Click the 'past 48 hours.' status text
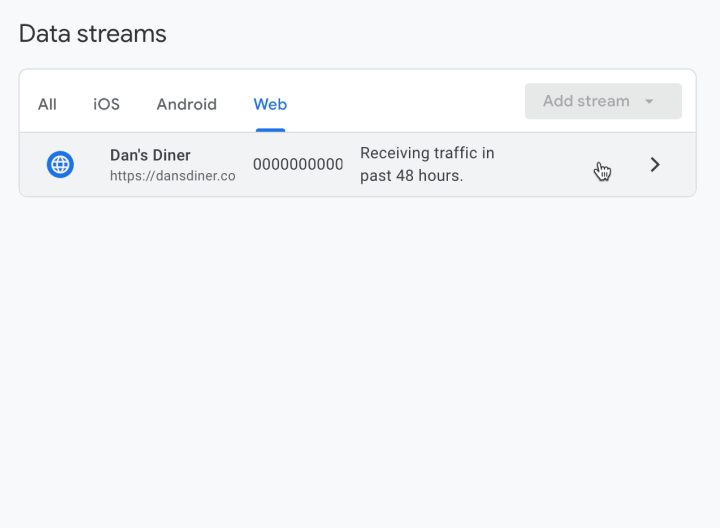The width and height of the screenshot is (720, 528). 411,176
